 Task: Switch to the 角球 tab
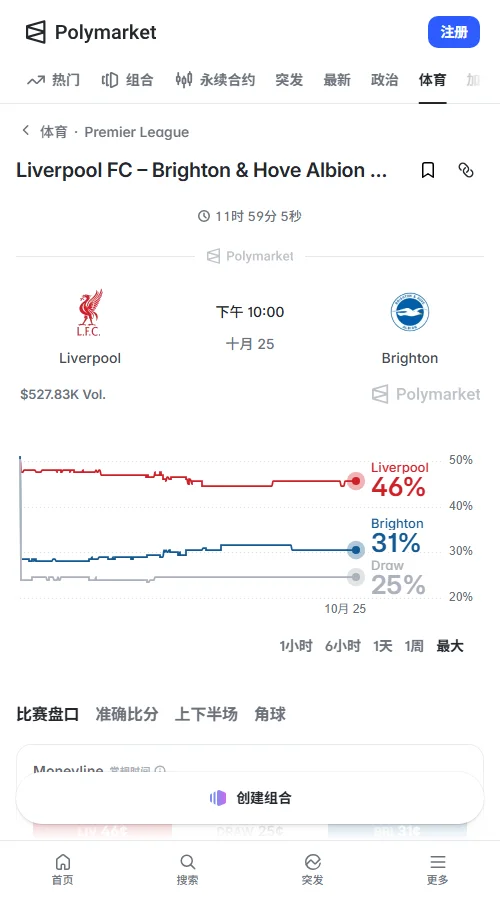pos(270,714)
